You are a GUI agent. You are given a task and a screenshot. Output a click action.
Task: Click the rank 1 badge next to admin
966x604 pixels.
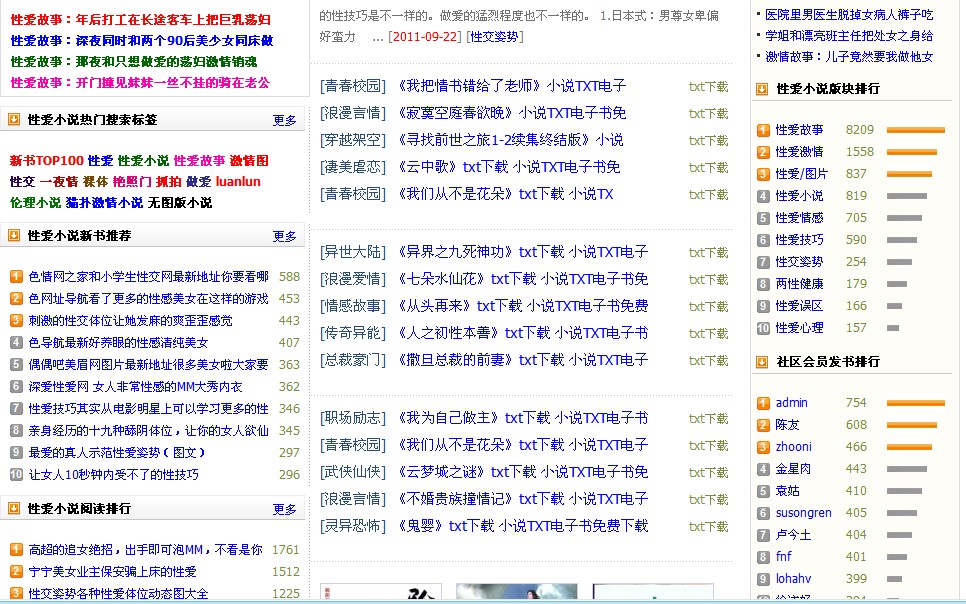click(763, 403)
